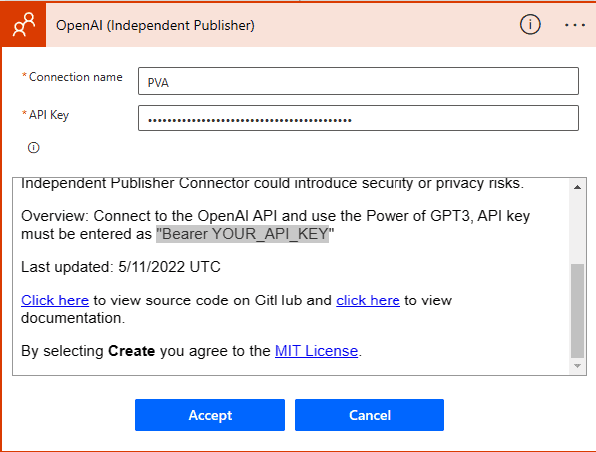Click the Accept button
This screenshot has height=452, width=596.
(210, 415)
